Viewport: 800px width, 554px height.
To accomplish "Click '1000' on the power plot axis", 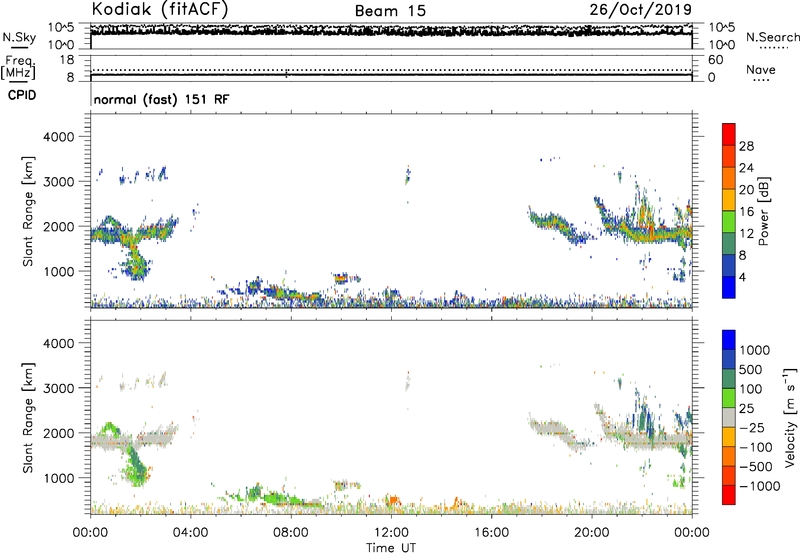I will pos(58,271).
